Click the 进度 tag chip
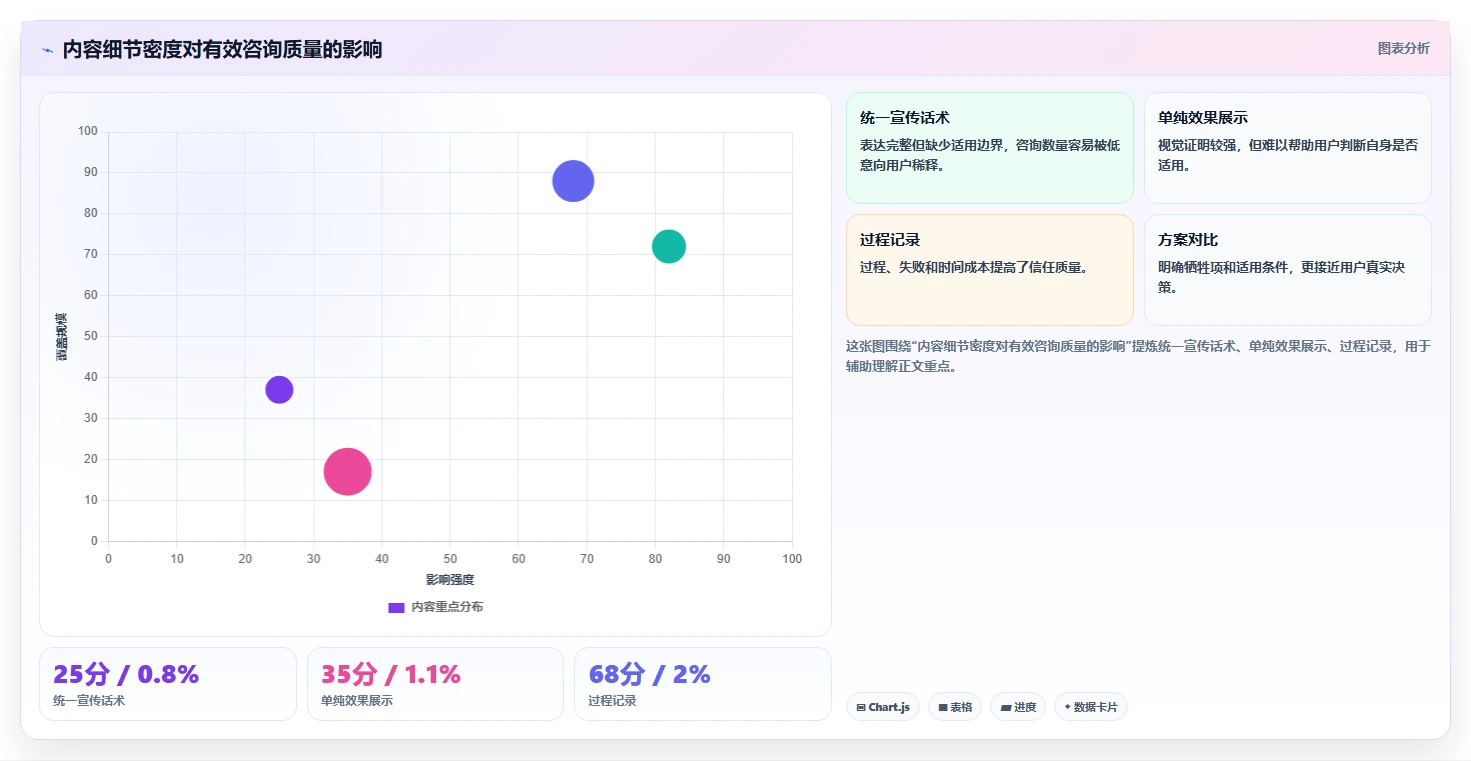 click(1018, 707)
